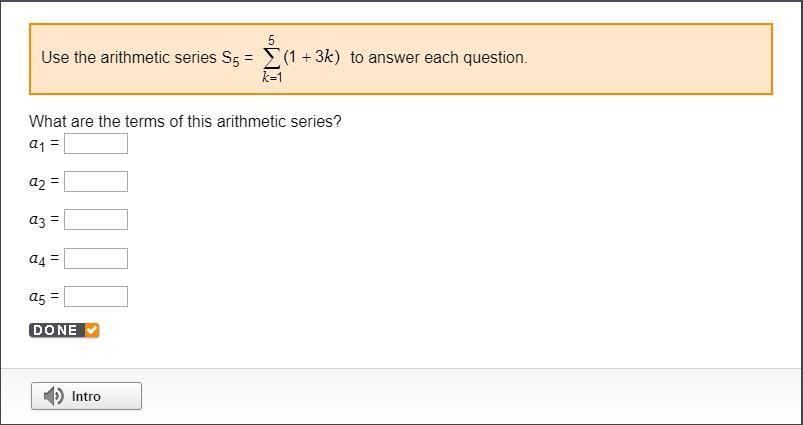Image resolution: width=803 pixels, height=425 pixels.
Task: Click the summation formula (1 + 3k)
Action: 311,57
